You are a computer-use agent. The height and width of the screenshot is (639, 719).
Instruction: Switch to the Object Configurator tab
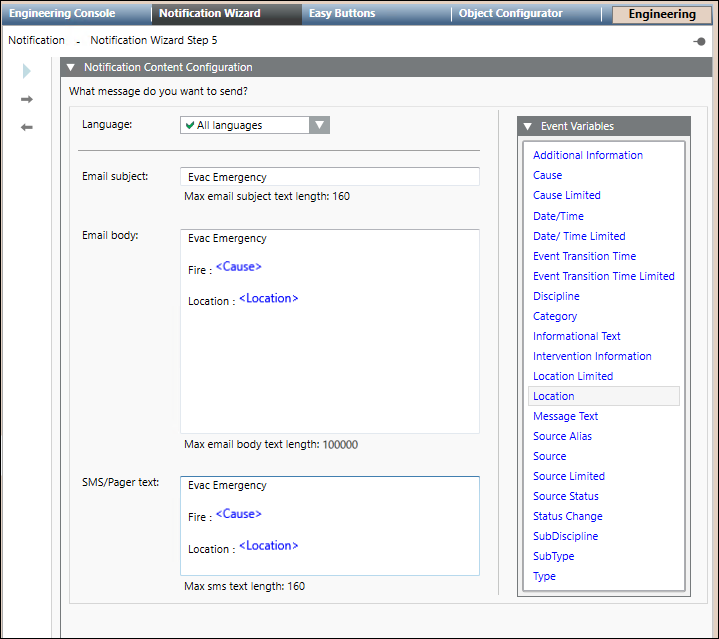pyautogui.click(x=510, y=14)
